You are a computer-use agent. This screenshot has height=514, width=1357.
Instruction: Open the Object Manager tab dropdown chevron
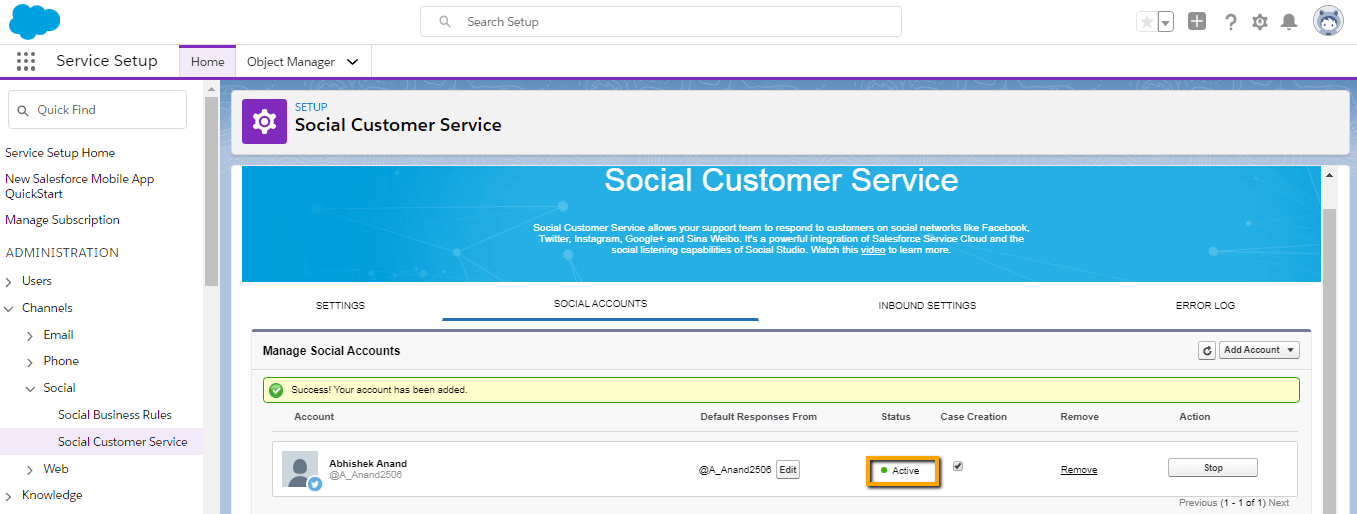coord(352,62)
